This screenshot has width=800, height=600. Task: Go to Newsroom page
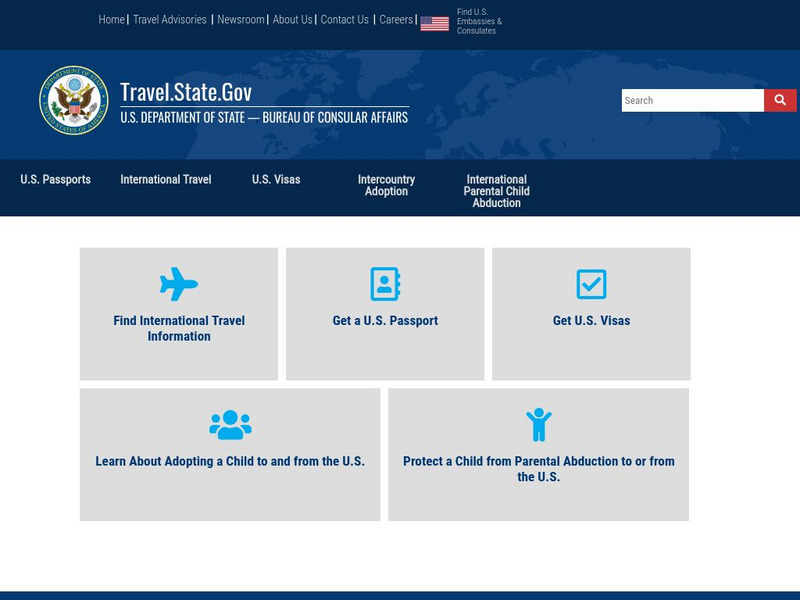click(241, 19)
